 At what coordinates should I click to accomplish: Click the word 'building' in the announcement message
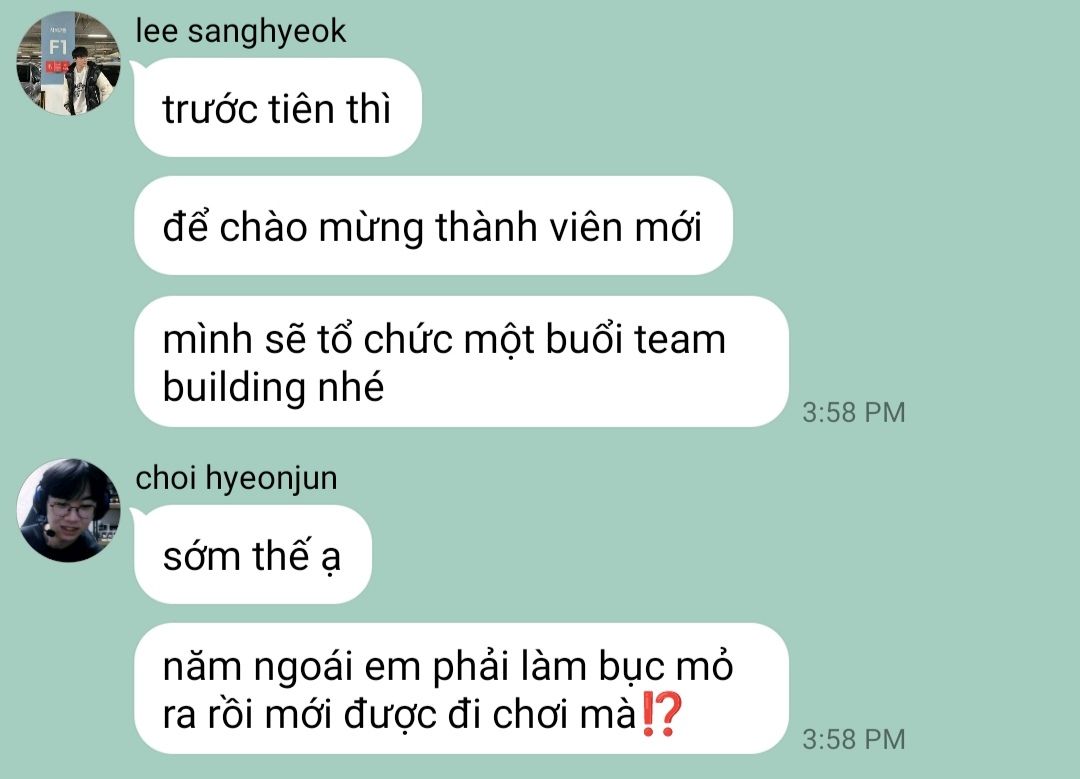(x=235, y=388)
